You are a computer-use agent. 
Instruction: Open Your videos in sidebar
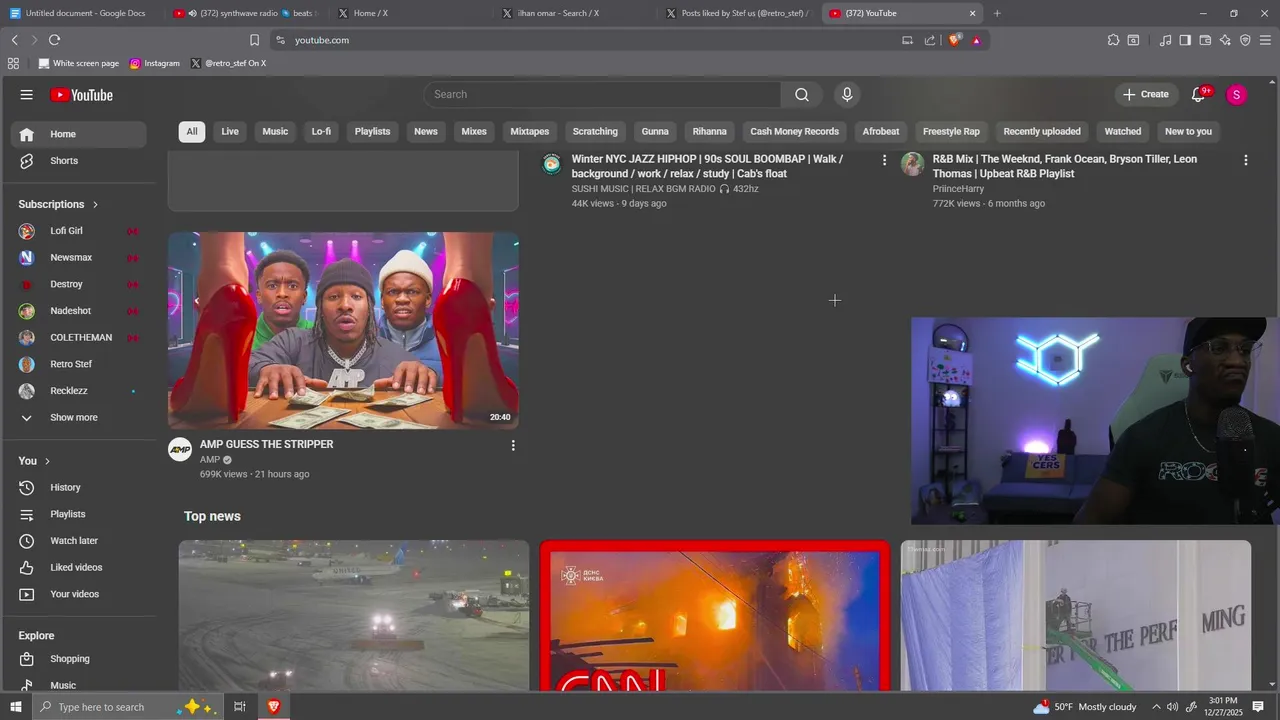point(77,594)
